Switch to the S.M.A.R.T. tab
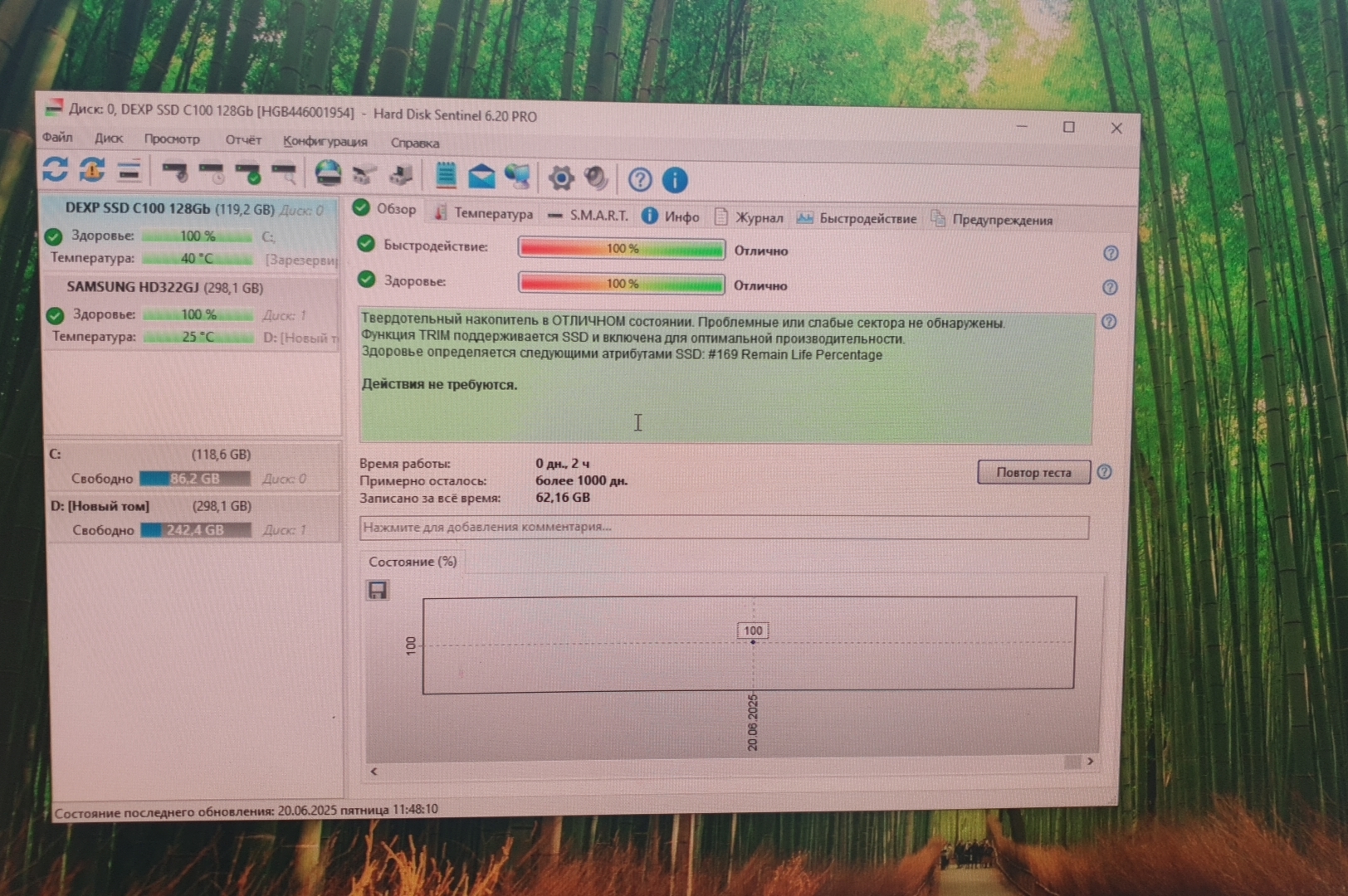Image resolution: width=1348 pixels, height=896 pixels. 588,216
